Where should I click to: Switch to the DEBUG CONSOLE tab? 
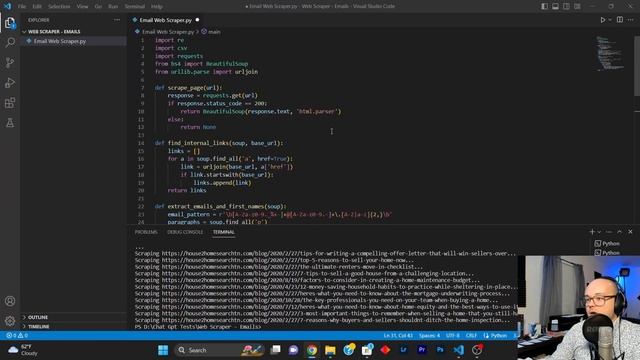[x=185, y=232]
